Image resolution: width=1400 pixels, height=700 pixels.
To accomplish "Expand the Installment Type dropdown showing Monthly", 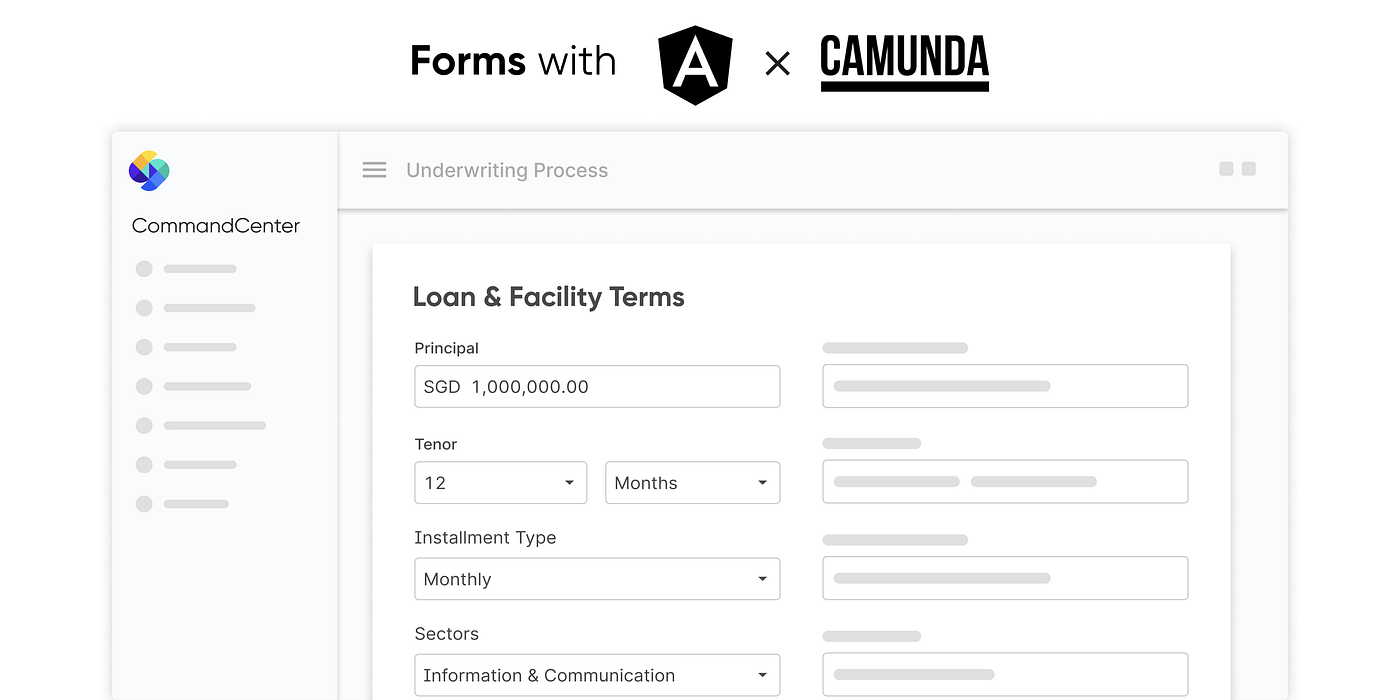I will (x=597, y=578).
